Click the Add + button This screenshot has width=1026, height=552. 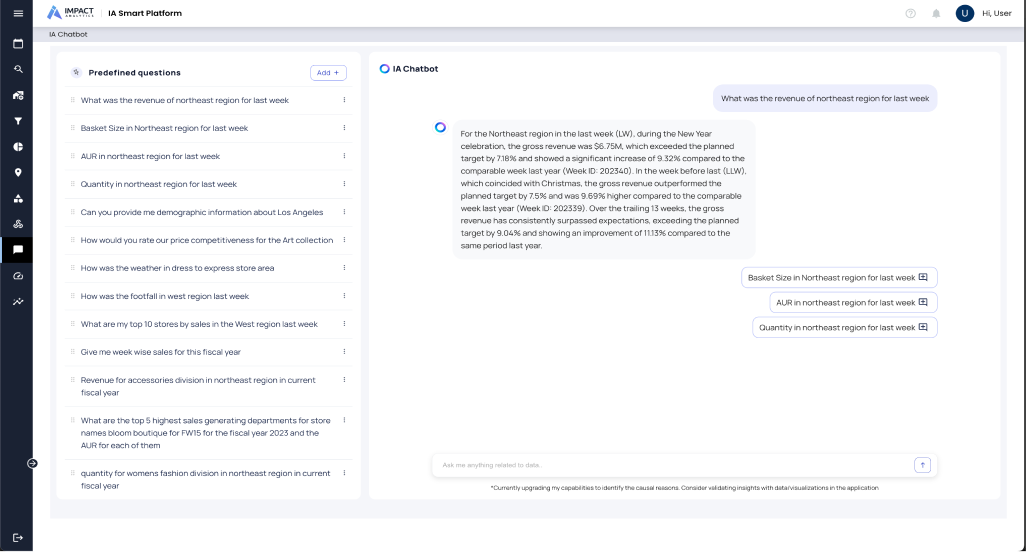click(x=328, y=73)
